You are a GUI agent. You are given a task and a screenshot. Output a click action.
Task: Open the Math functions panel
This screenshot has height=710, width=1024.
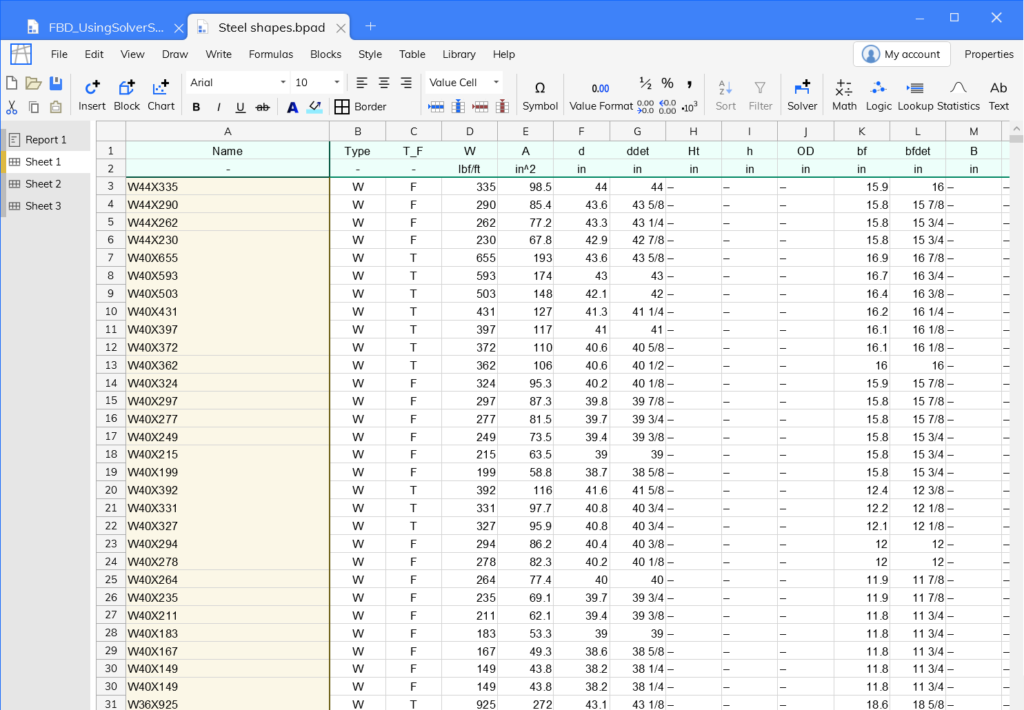coord(844,93)
